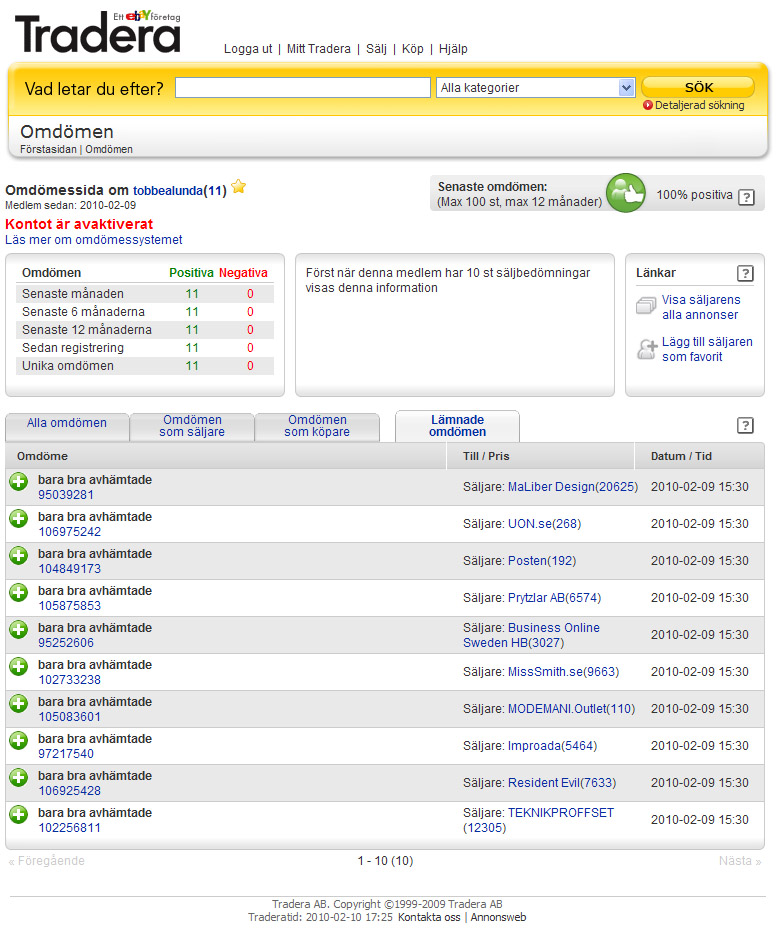Click Kontakta oss in footer

point(429,917)
